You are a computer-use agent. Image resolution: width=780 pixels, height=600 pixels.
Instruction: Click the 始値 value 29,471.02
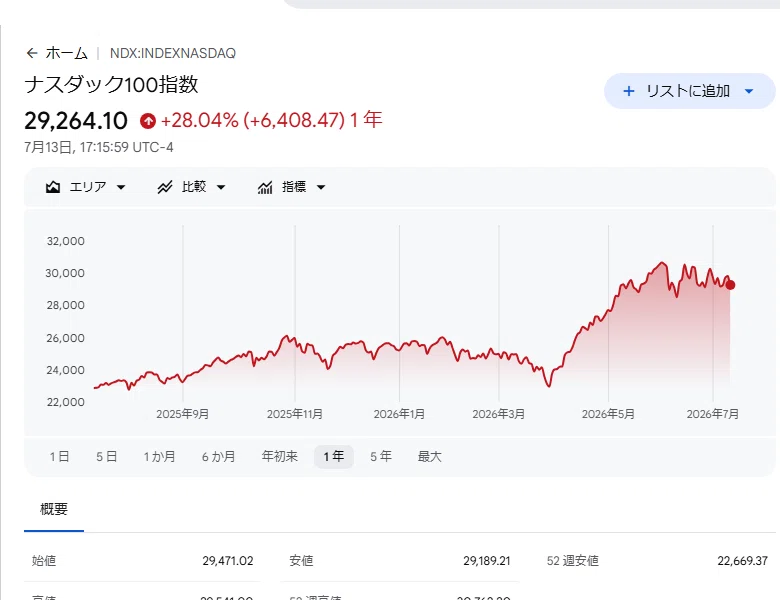pyautogui.click(x=228, y=561)
